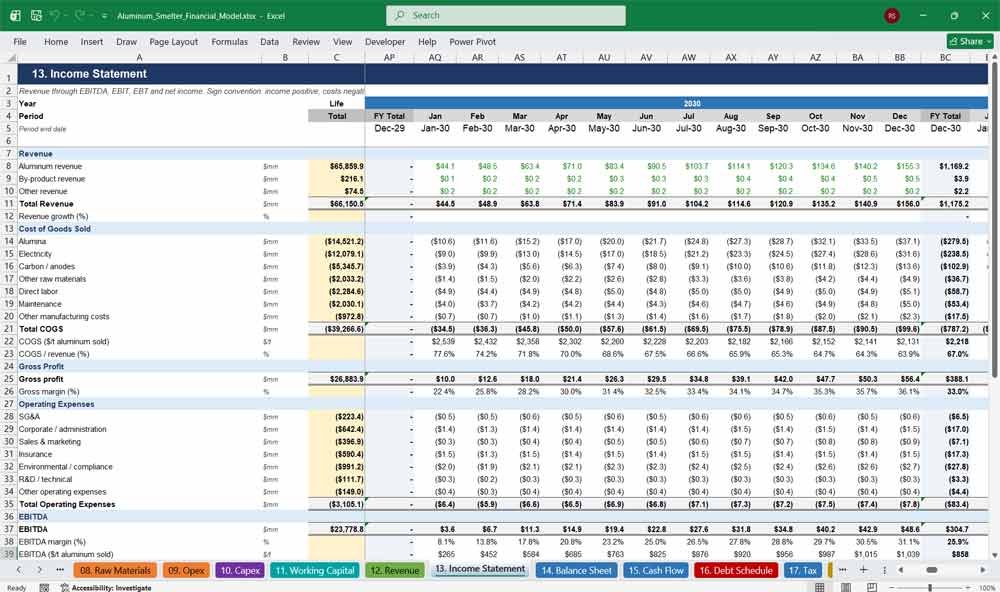This screenshot has width=1000, height=592.
Task: Switch to the 10. Capex sheet
Action: 240,570
